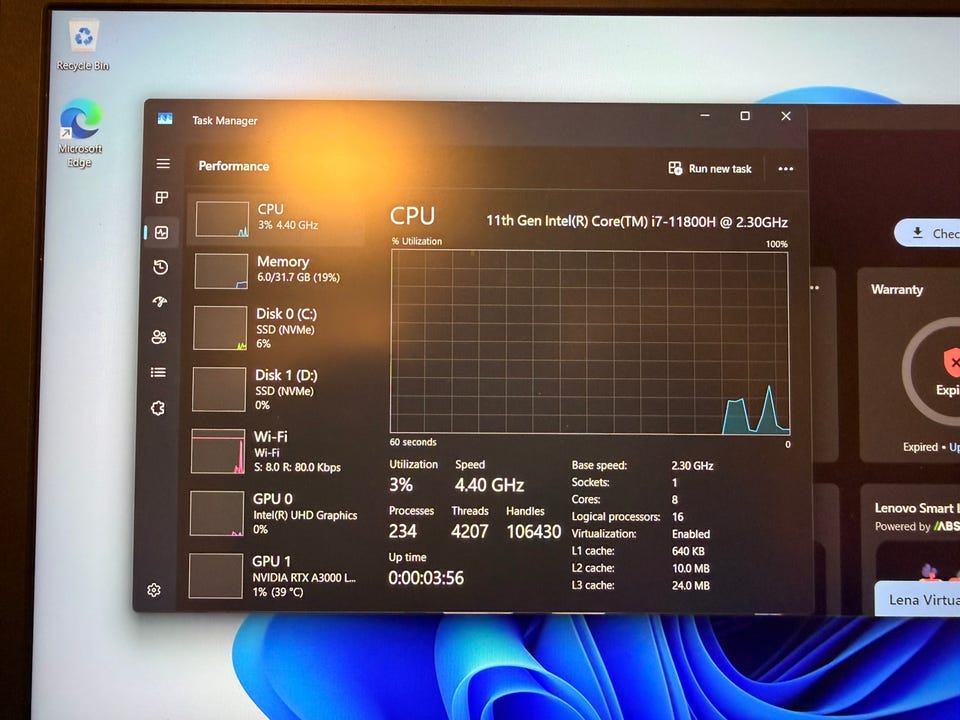
Task: Select the Memory performance item
Action: [276, 271]
